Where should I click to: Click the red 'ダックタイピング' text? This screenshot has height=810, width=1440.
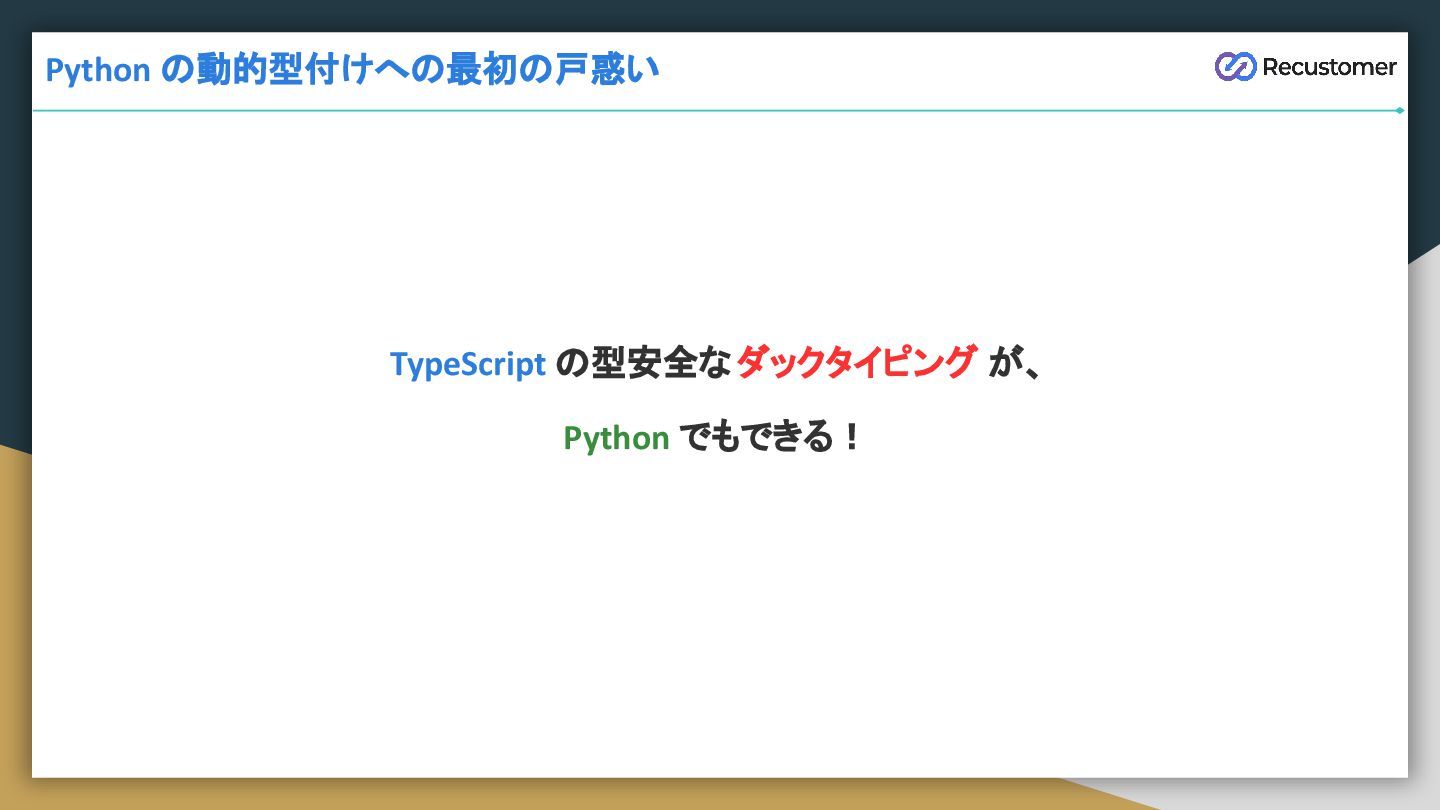coord(856,362)
